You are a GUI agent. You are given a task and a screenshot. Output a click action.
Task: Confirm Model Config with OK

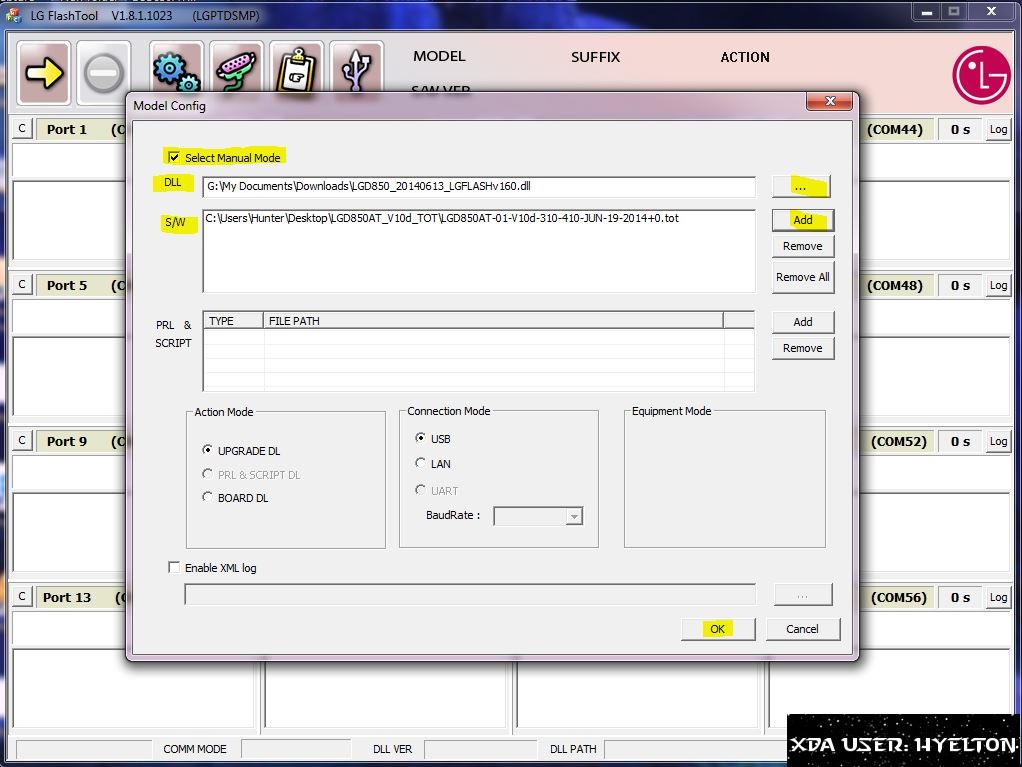(x=718, y=629)
